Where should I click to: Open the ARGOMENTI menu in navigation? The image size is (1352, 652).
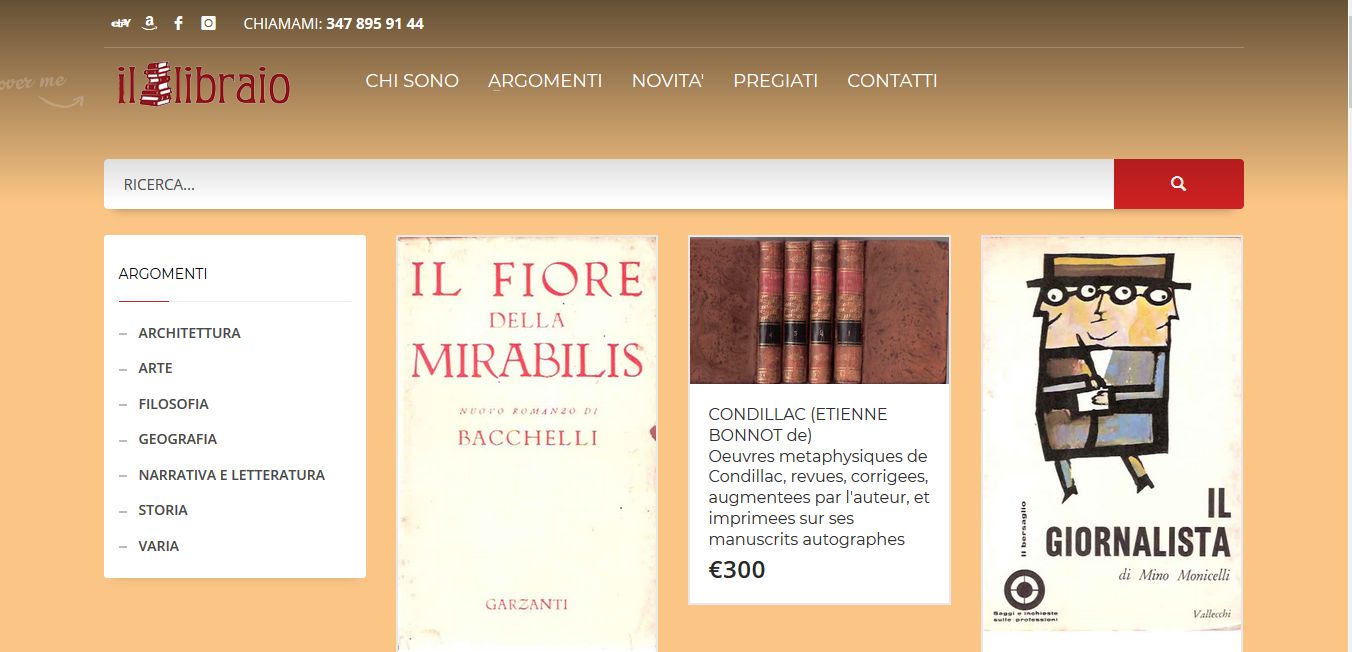(545, 81)
